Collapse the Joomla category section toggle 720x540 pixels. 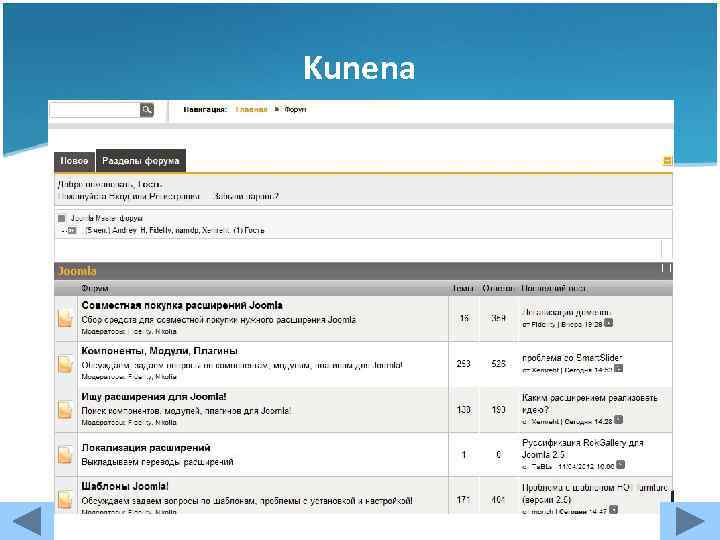click(666, 268)
